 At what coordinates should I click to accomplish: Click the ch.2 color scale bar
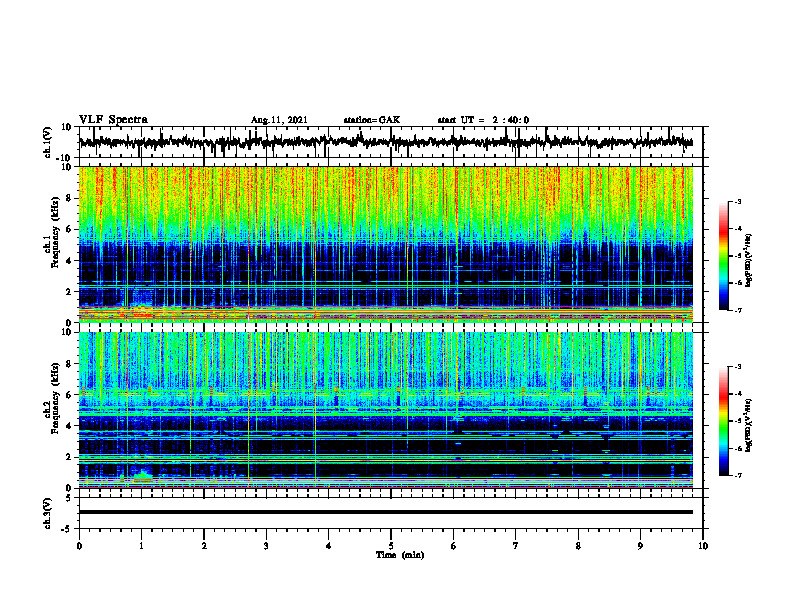[x=724, y=421]
